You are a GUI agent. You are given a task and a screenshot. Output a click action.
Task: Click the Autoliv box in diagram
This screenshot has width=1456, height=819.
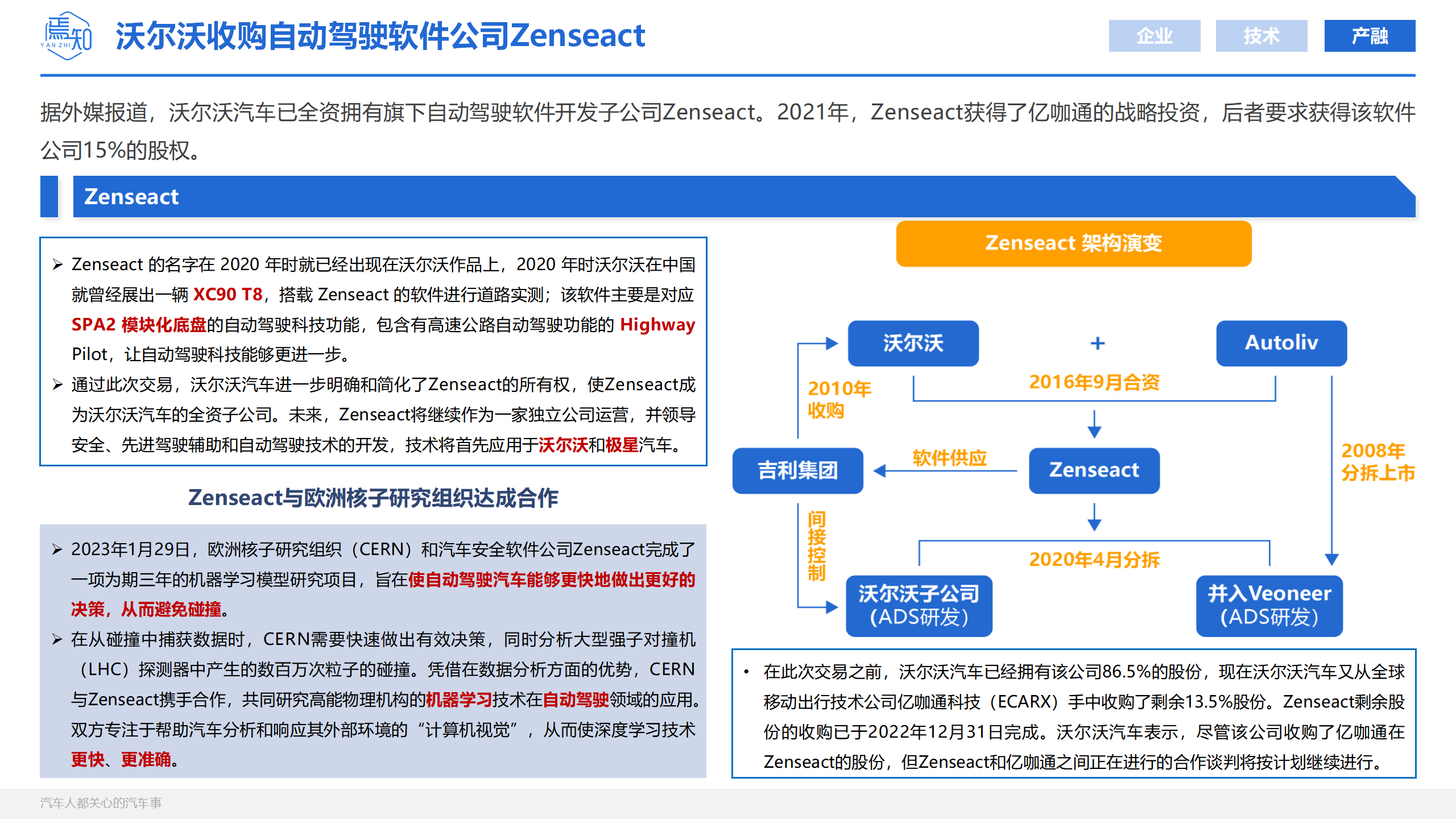(x=1281, y=343)
